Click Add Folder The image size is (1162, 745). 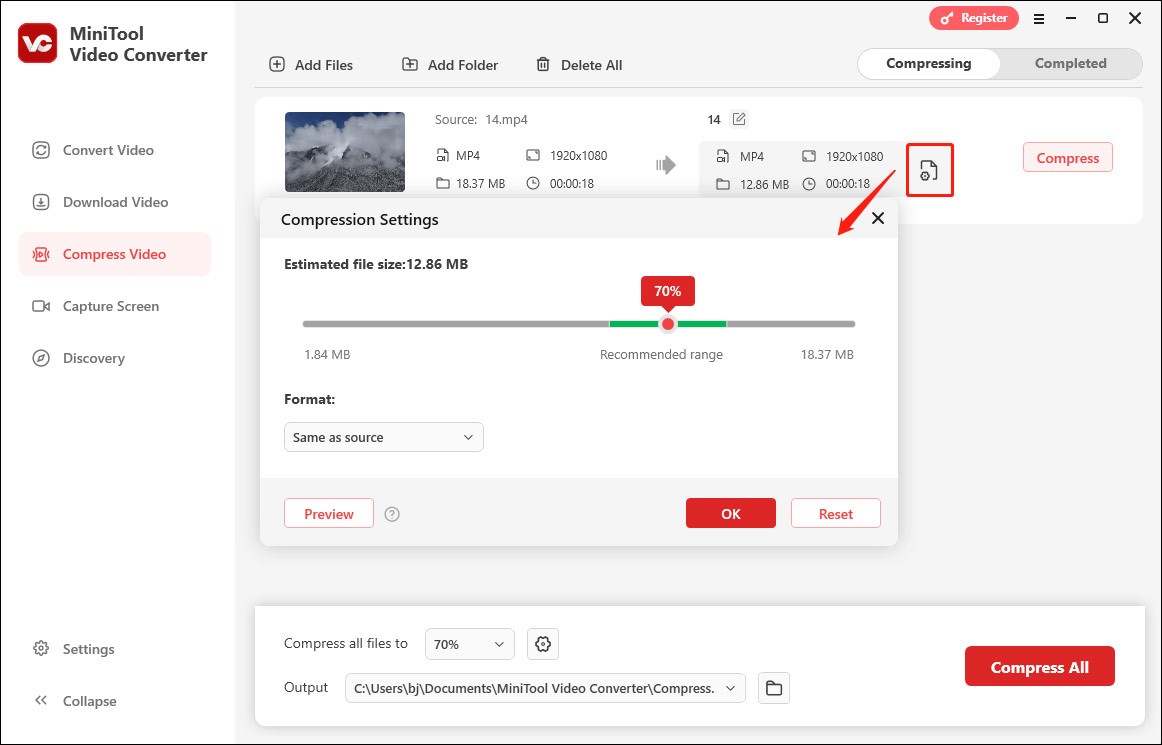(450, 64)
